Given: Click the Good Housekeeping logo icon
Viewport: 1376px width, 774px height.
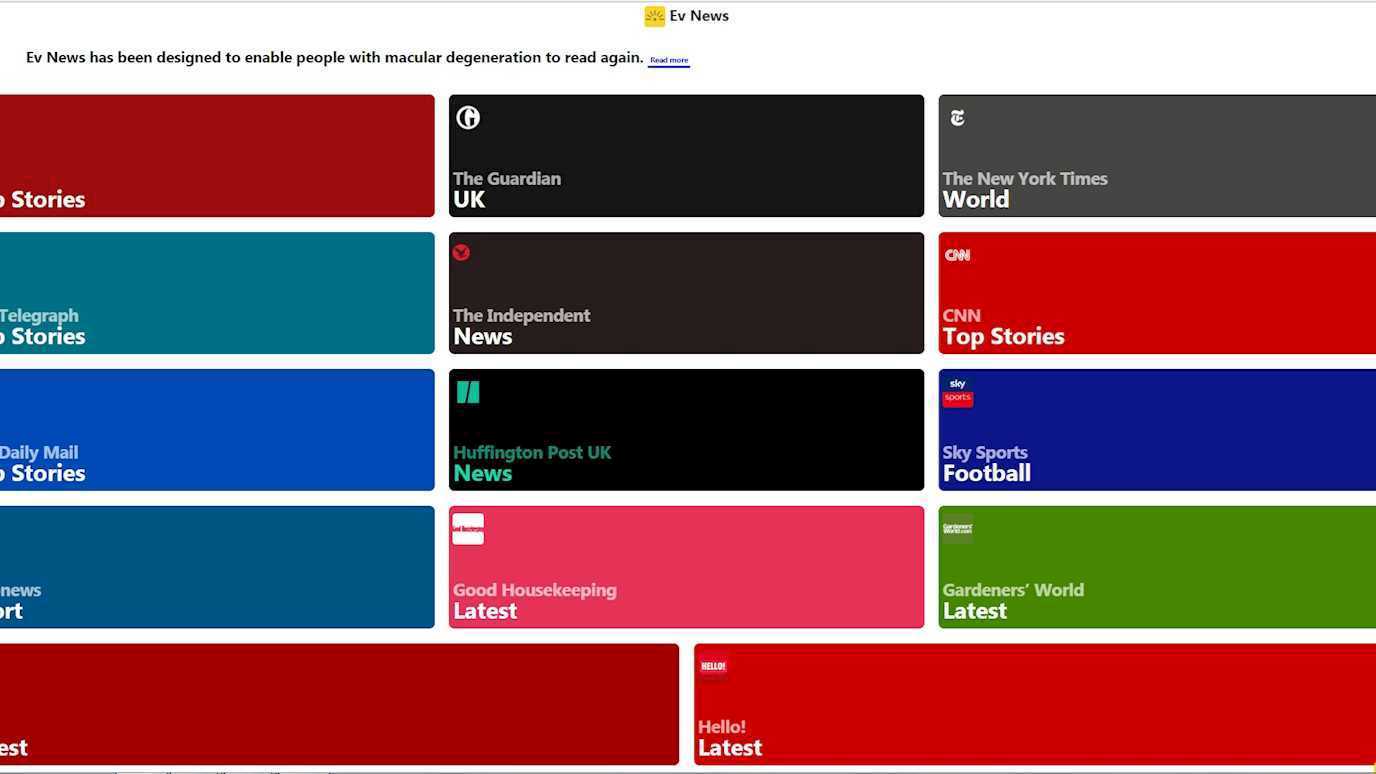Looking at the screenshot, I should (x=468, y=529).
